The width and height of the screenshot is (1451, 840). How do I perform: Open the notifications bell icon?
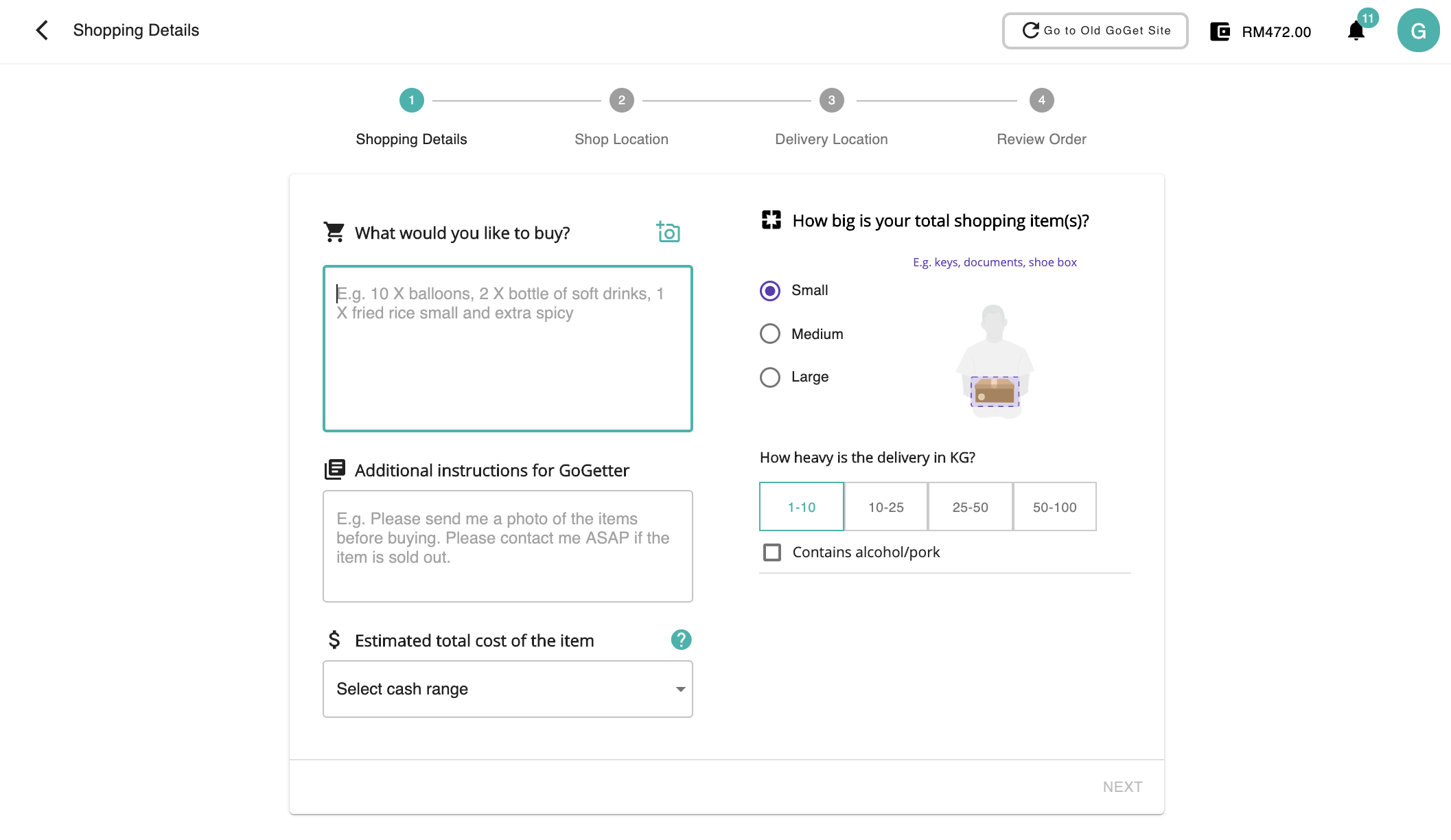pyautogui.click(x=1356, y=31)
